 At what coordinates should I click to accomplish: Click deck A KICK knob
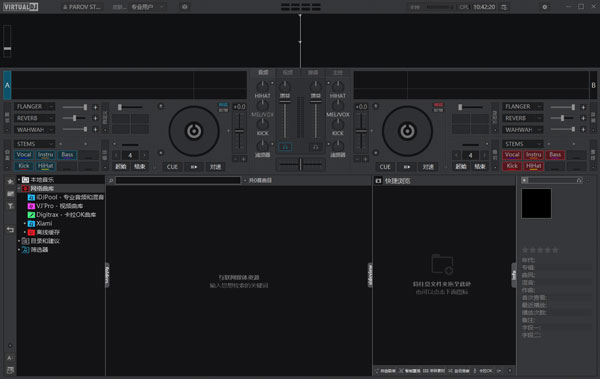[x=262, y=124]
